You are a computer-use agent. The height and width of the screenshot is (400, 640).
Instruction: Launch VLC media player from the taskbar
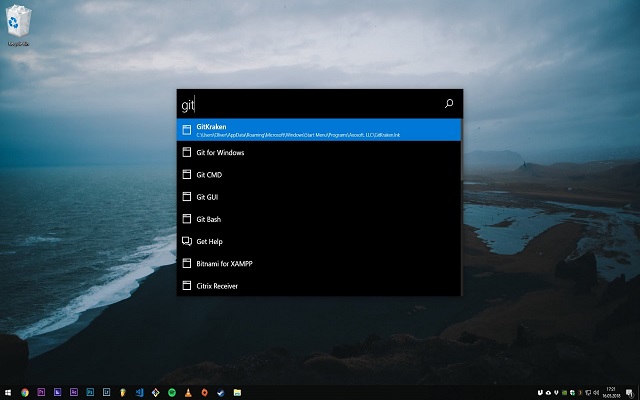pos(188,393)
